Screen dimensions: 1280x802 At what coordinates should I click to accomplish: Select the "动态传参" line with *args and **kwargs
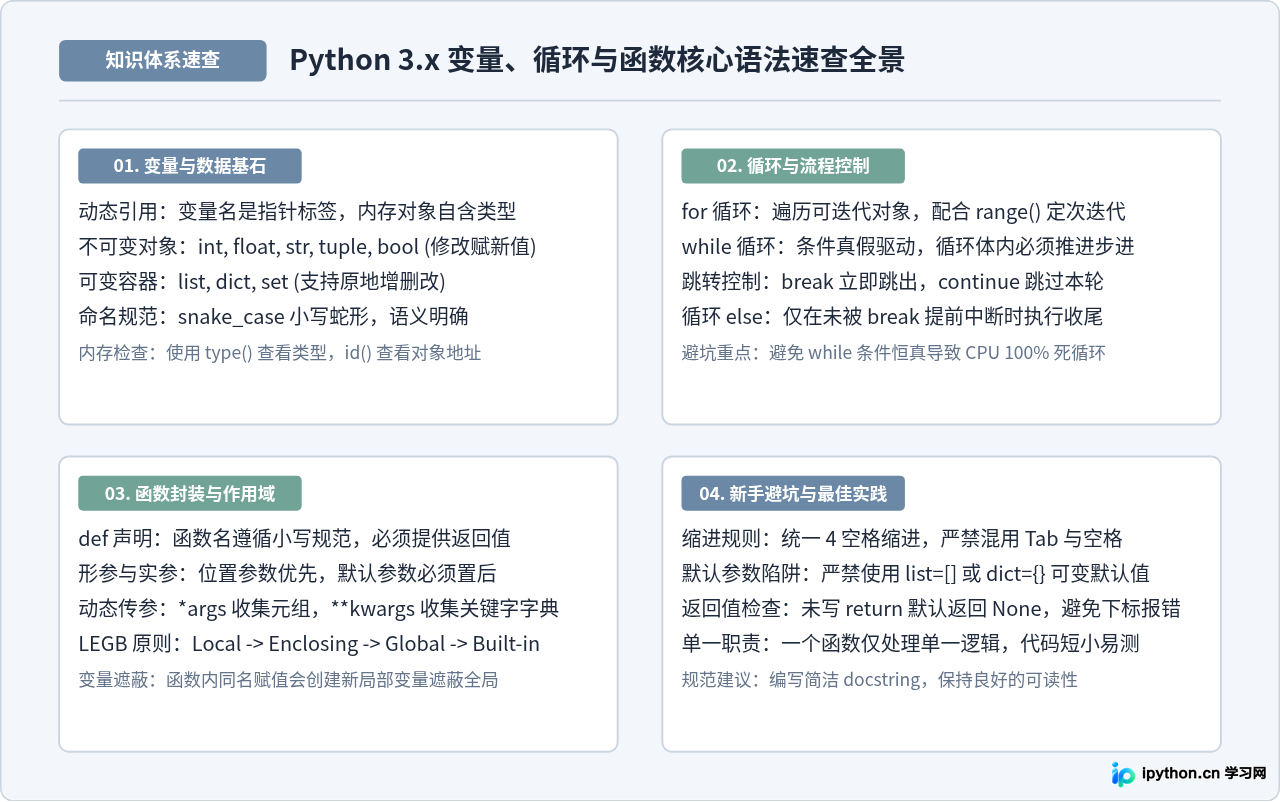(x=319, y=609)
